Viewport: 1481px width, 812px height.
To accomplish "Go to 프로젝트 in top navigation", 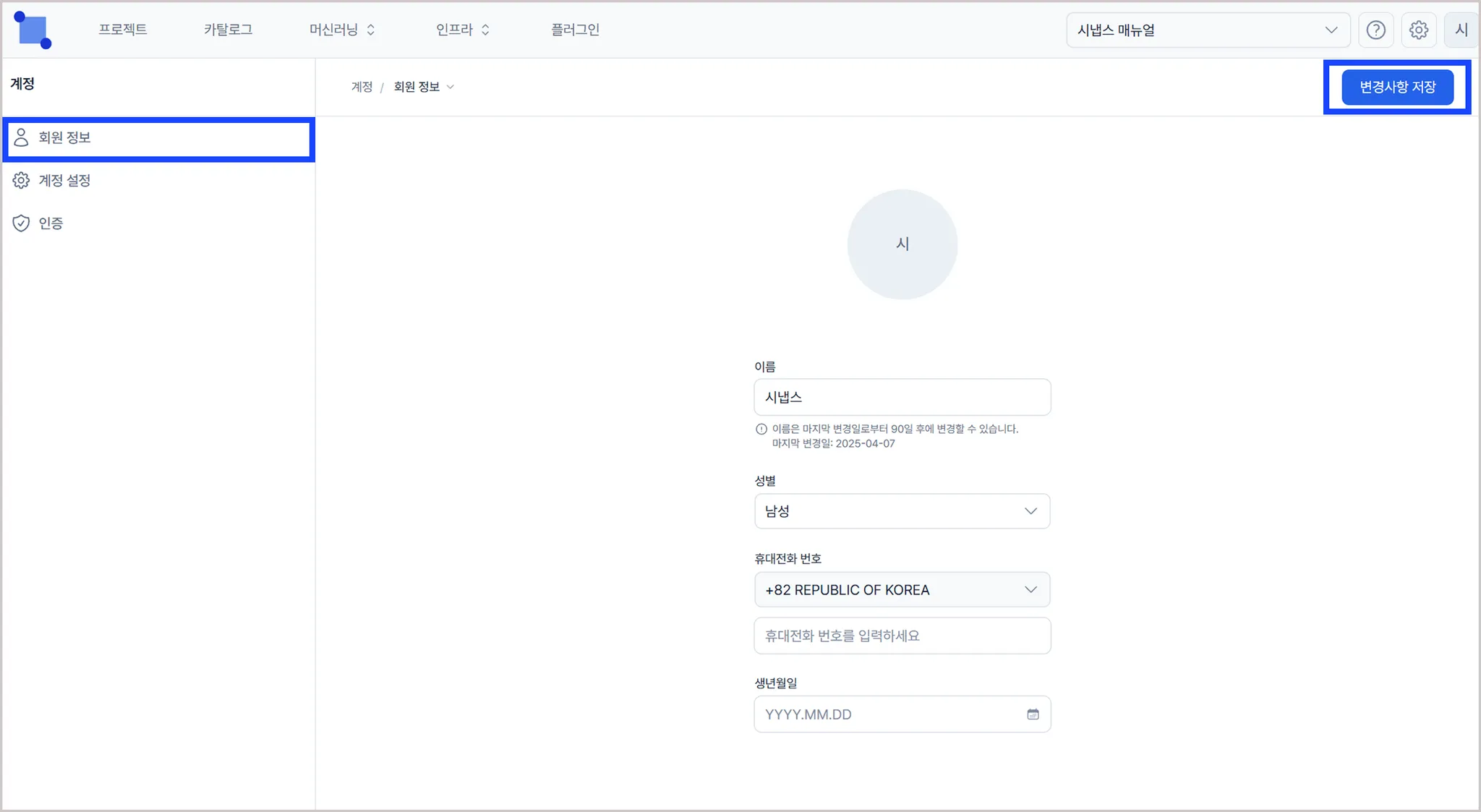I will point(123,30).
